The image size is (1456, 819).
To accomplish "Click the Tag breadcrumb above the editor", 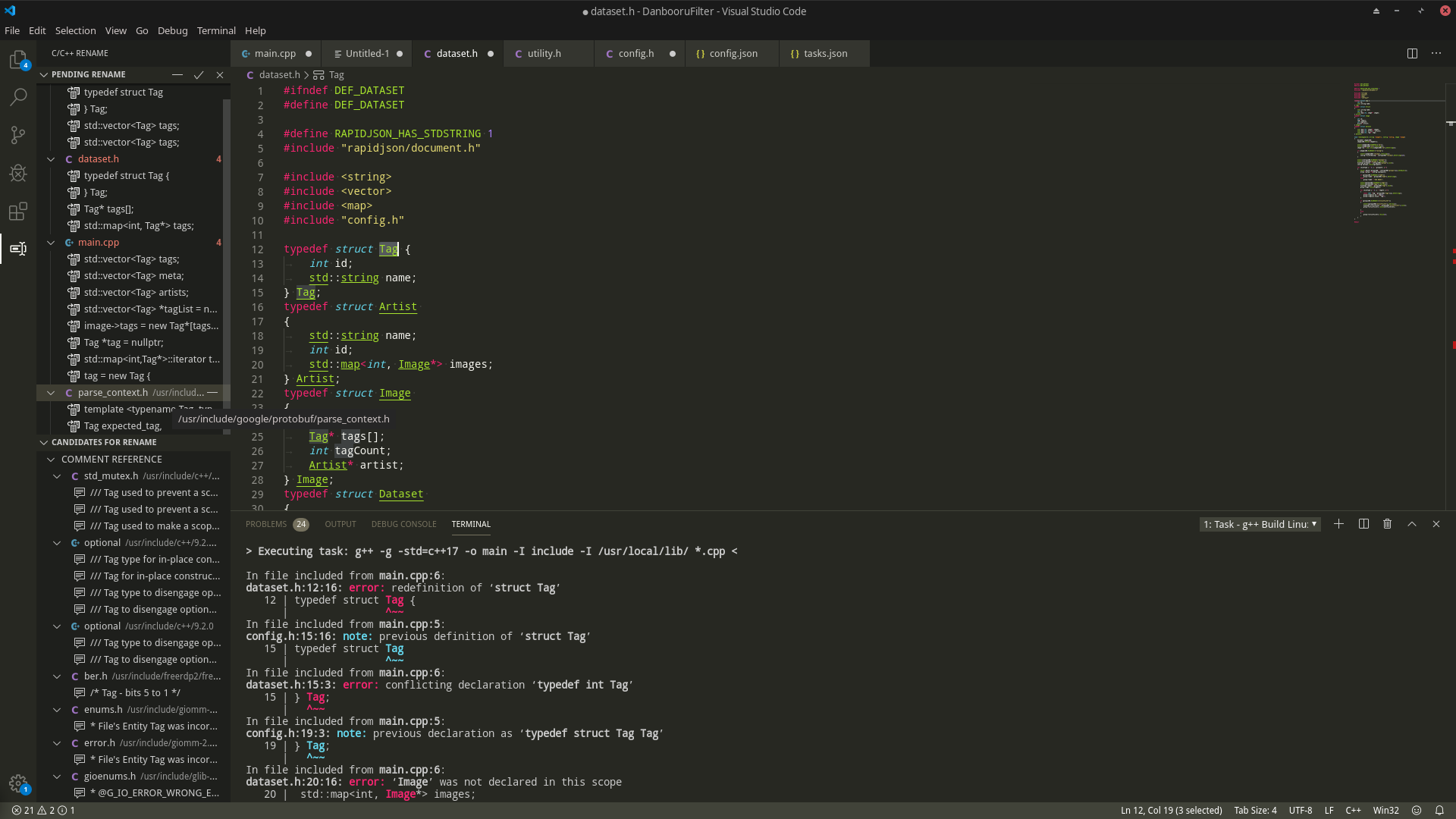I will (x=336, y=75).
